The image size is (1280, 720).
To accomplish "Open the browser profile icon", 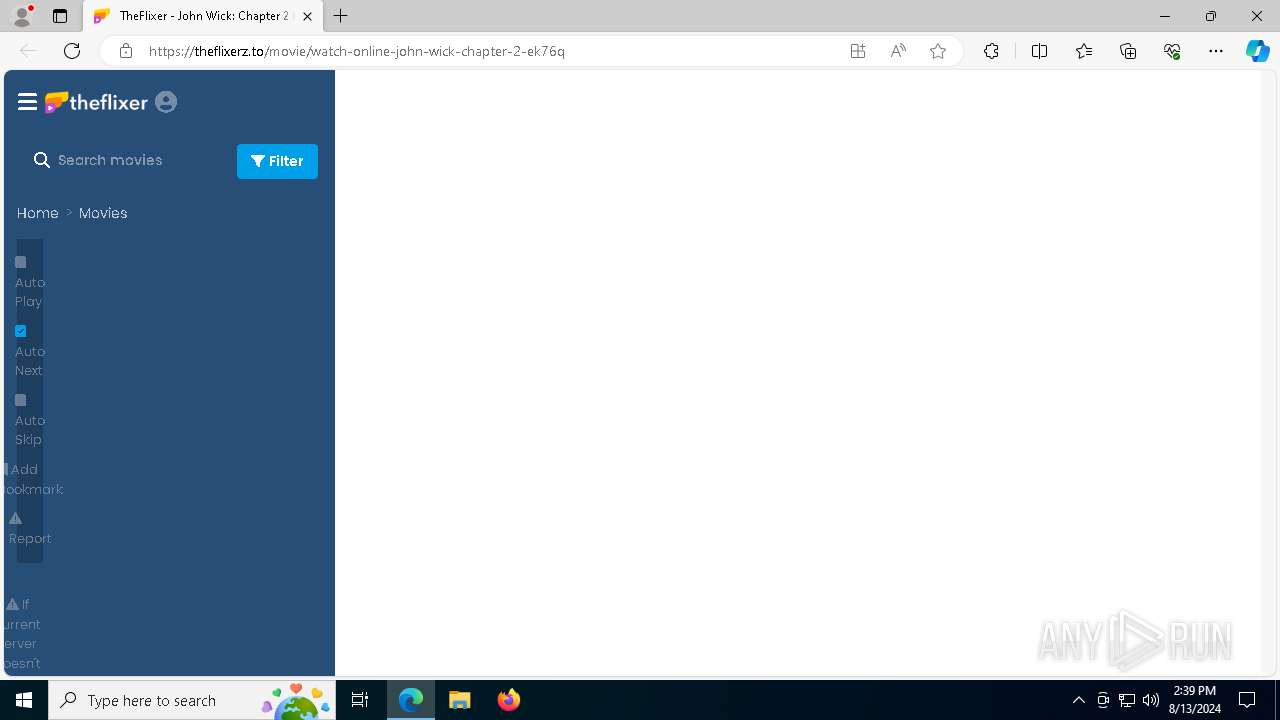I will 22,16.
